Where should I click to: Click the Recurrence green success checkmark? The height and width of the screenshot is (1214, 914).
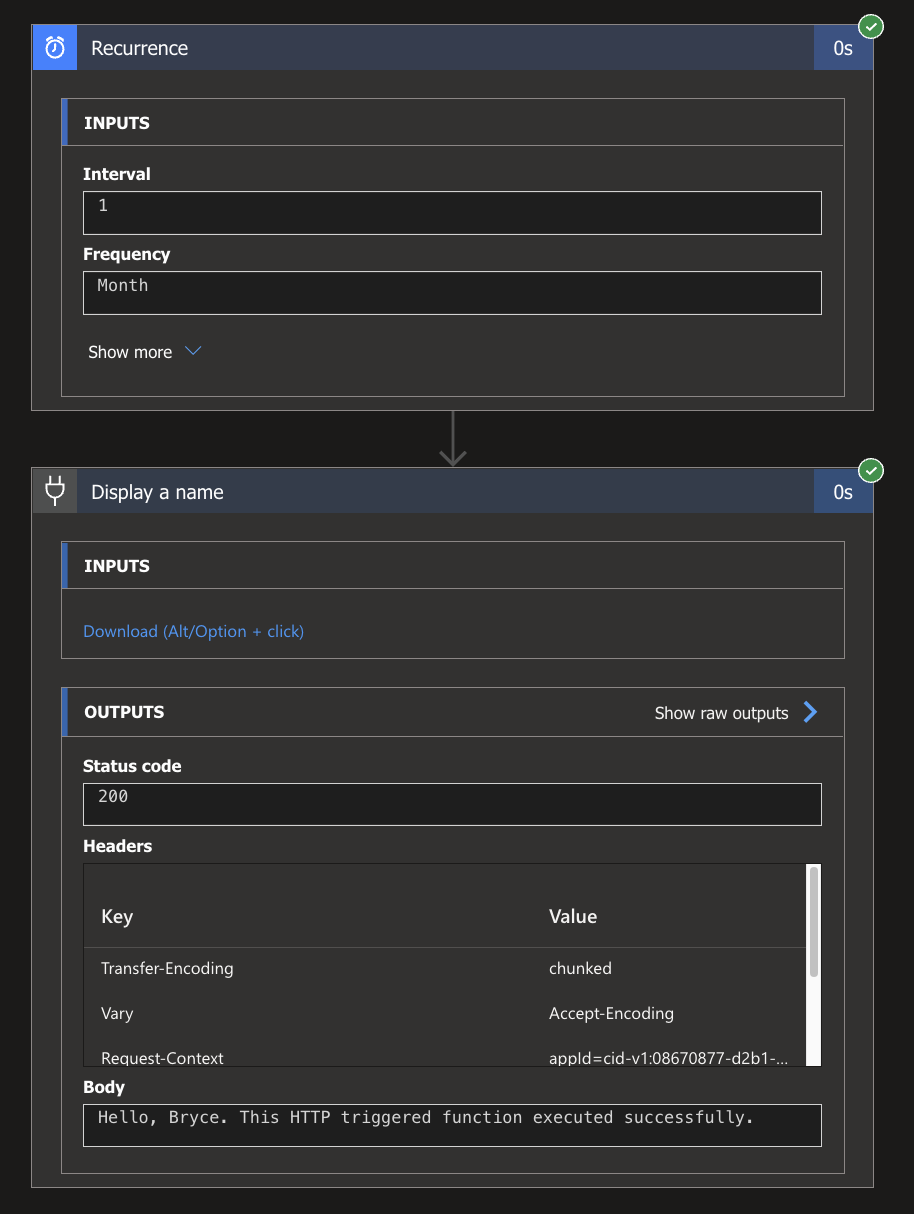point(872,27)
